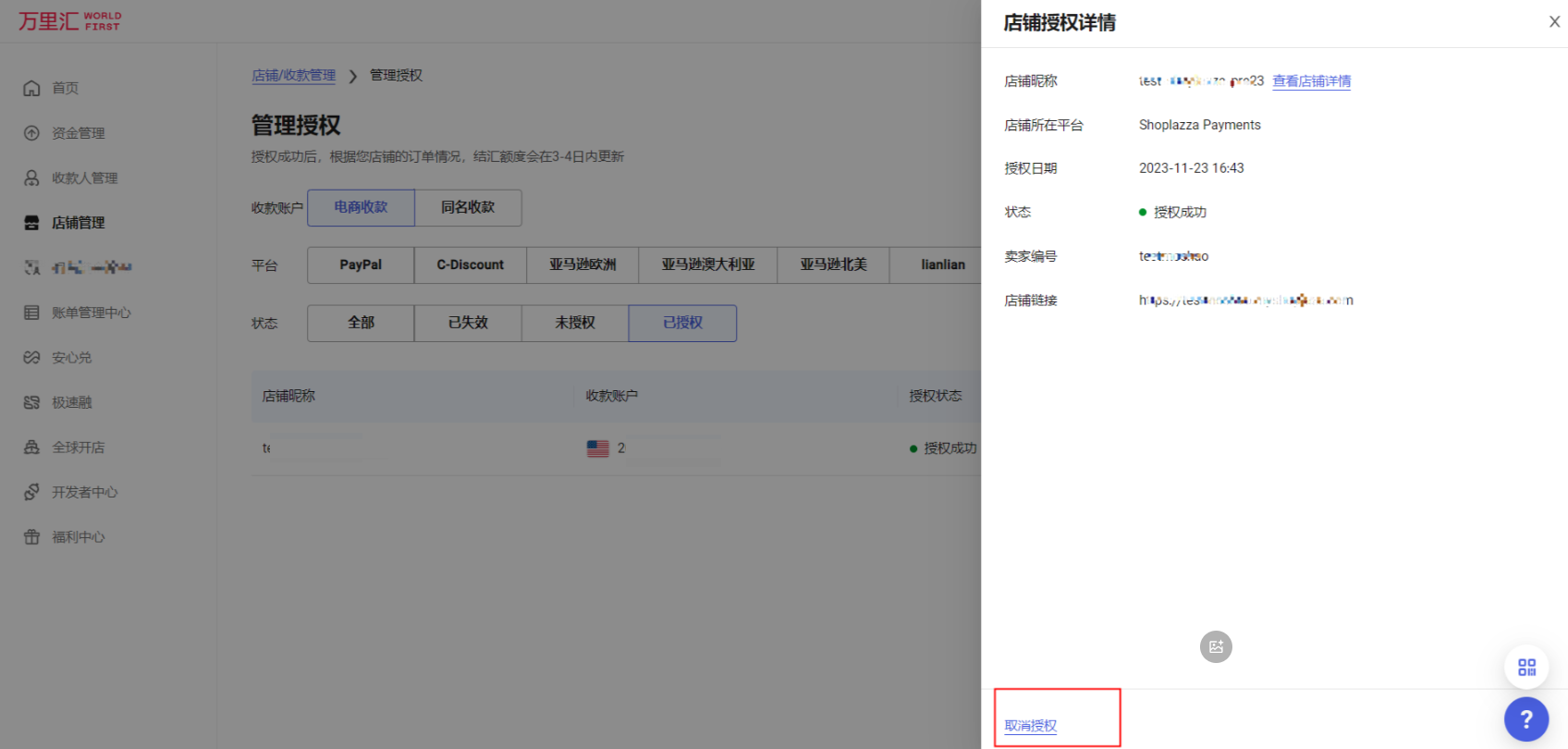The width and height of the screenshot is (1568, 749).
Task: Click the 账单管理中心 bill icon
Action: click(31, 313)
